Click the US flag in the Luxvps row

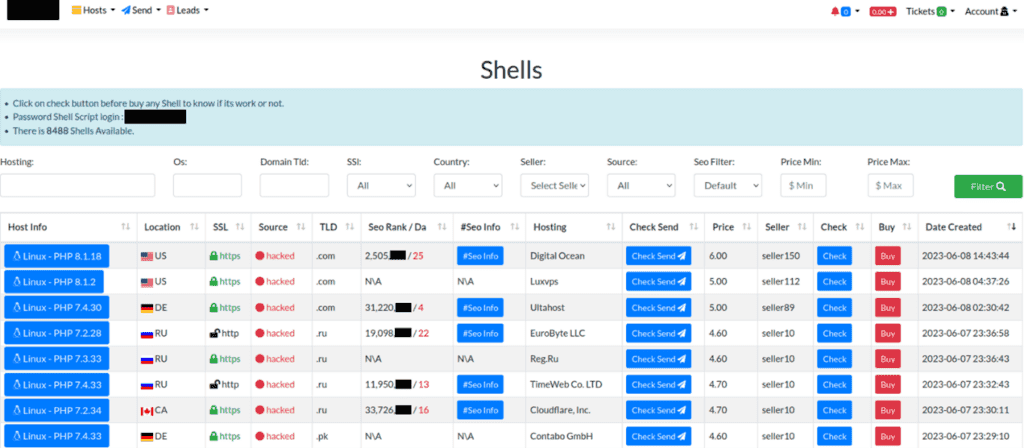pos(147,282)
